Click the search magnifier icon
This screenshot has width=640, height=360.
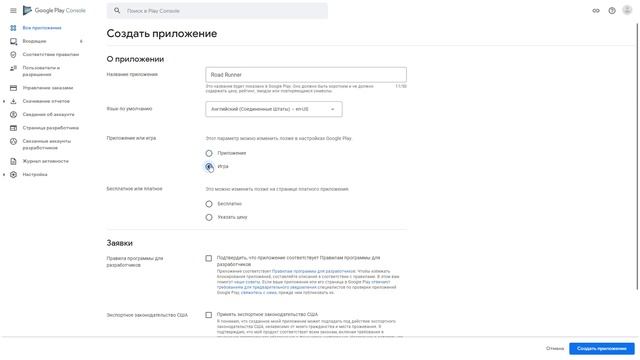pyautogui.click(x=117, y=11)
